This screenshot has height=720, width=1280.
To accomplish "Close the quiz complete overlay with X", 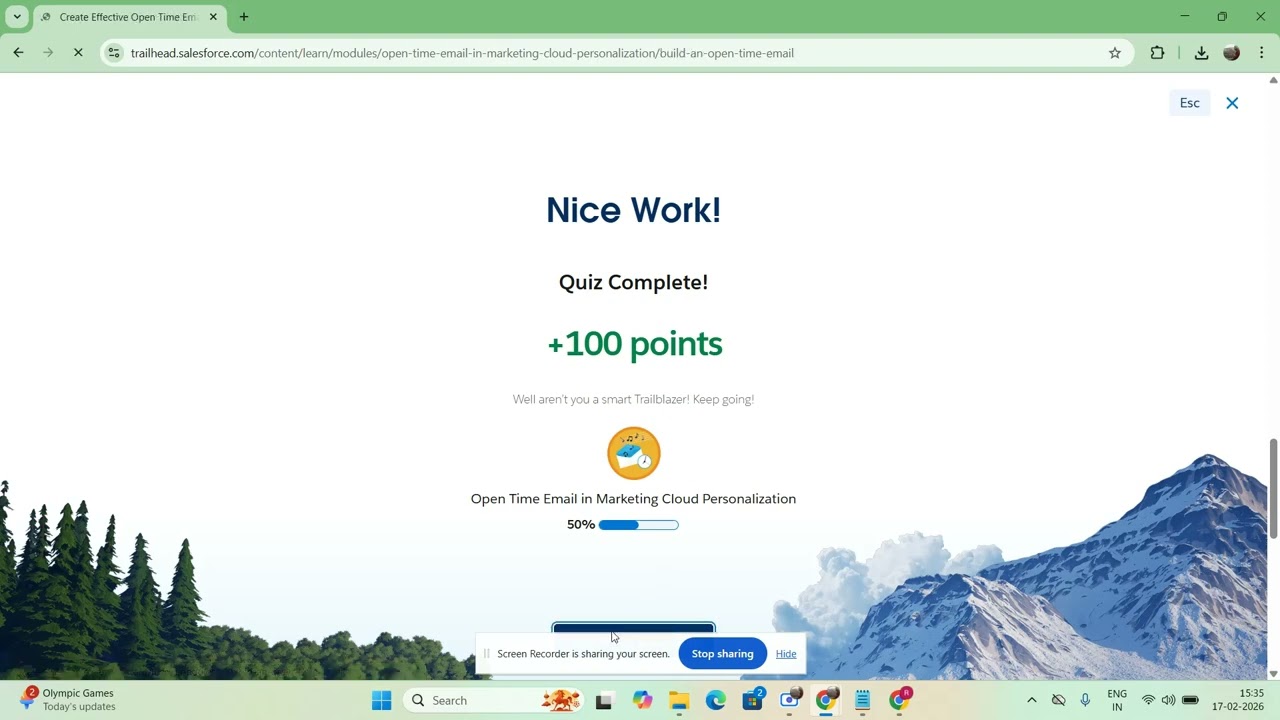I will coord(1232,103).
